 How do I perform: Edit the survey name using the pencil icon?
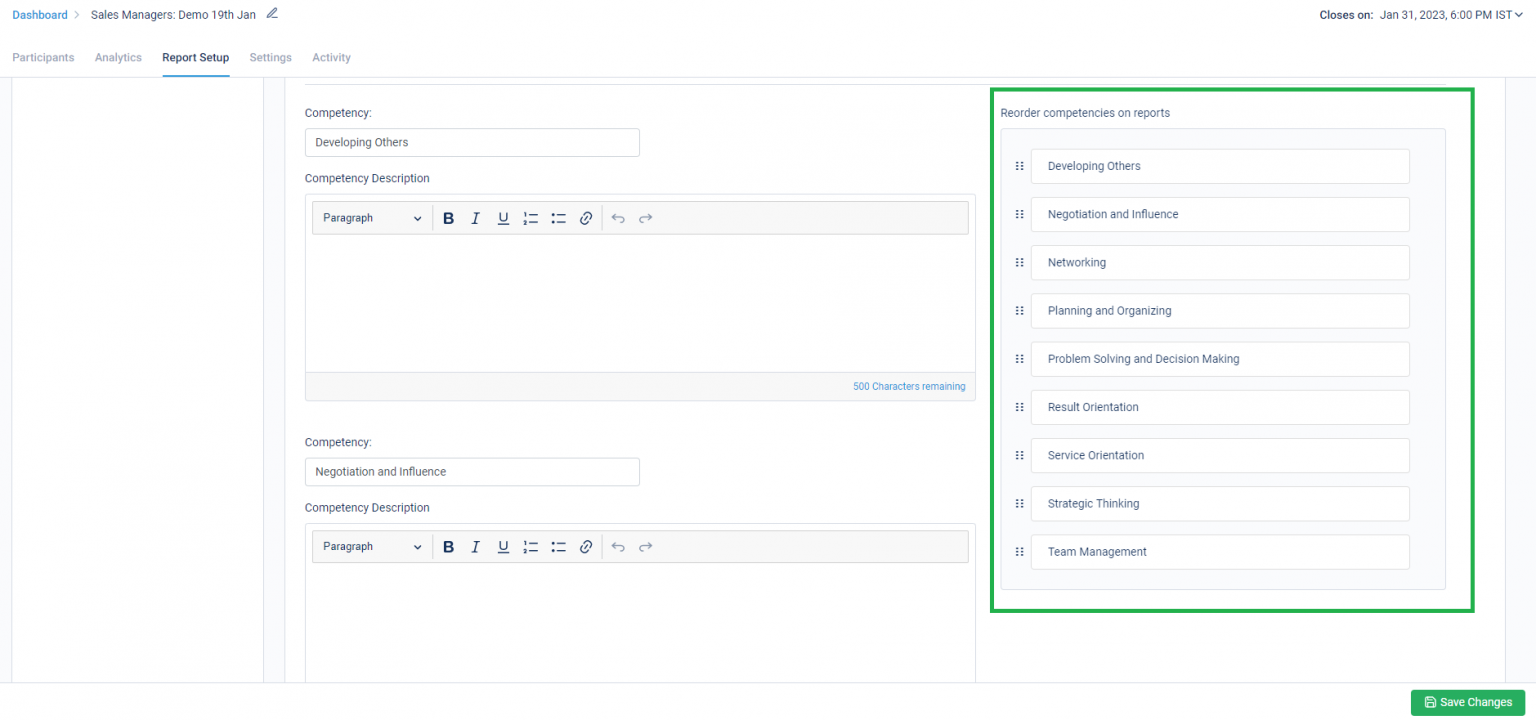[x=271, y=14]
